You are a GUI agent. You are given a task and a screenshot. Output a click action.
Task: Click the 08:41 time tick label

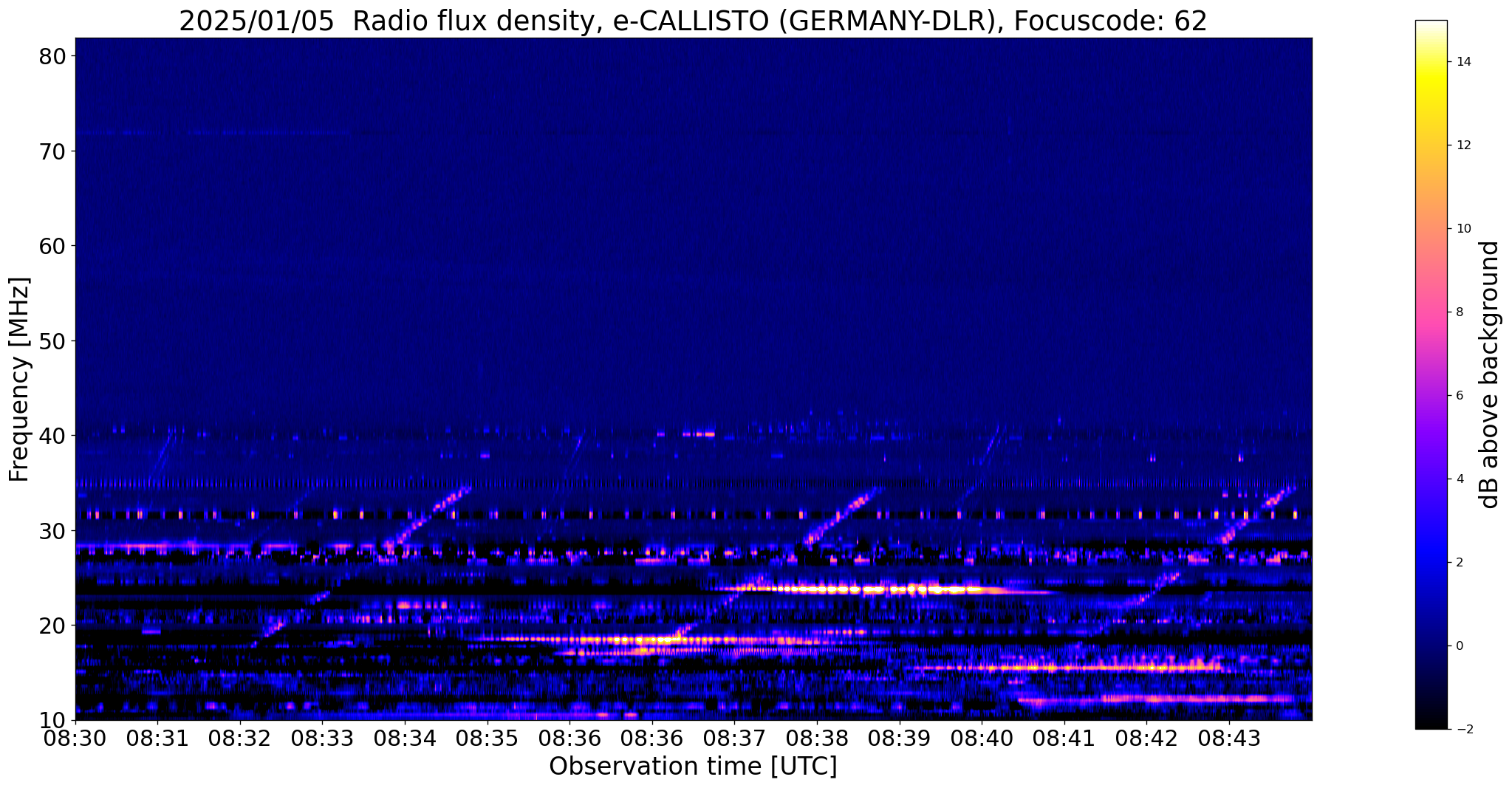[1064, 739]
